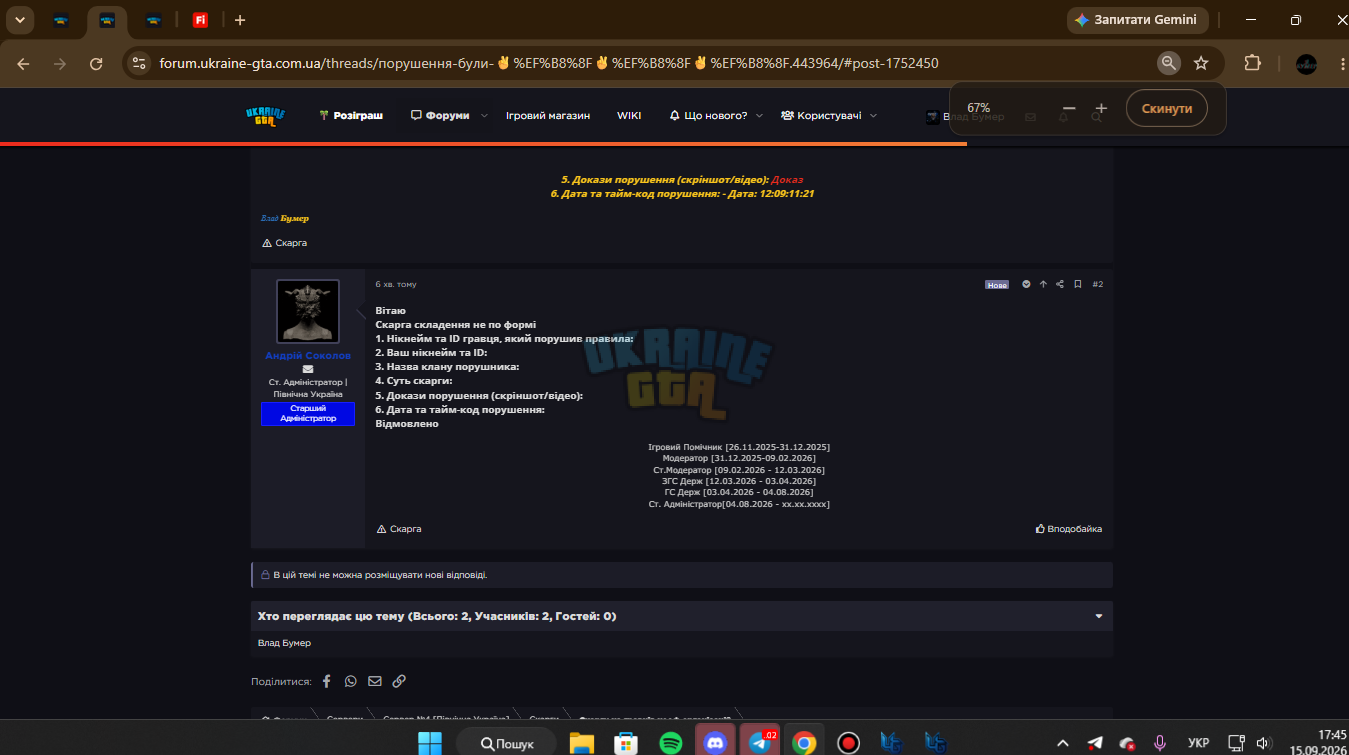Screen dimensions: 1349x755
Task: Click the 6 хв. тому timestamp
Action: 396,285
